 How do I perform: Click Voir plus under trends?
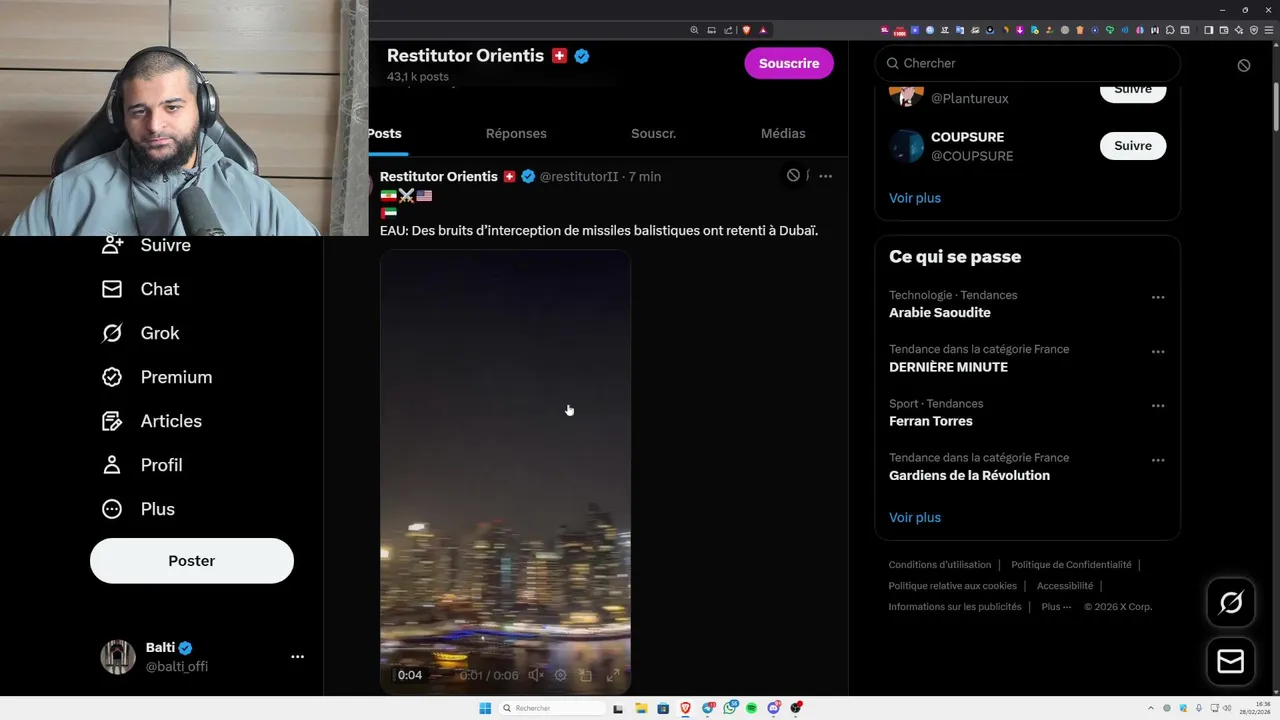tap(915, 518)
